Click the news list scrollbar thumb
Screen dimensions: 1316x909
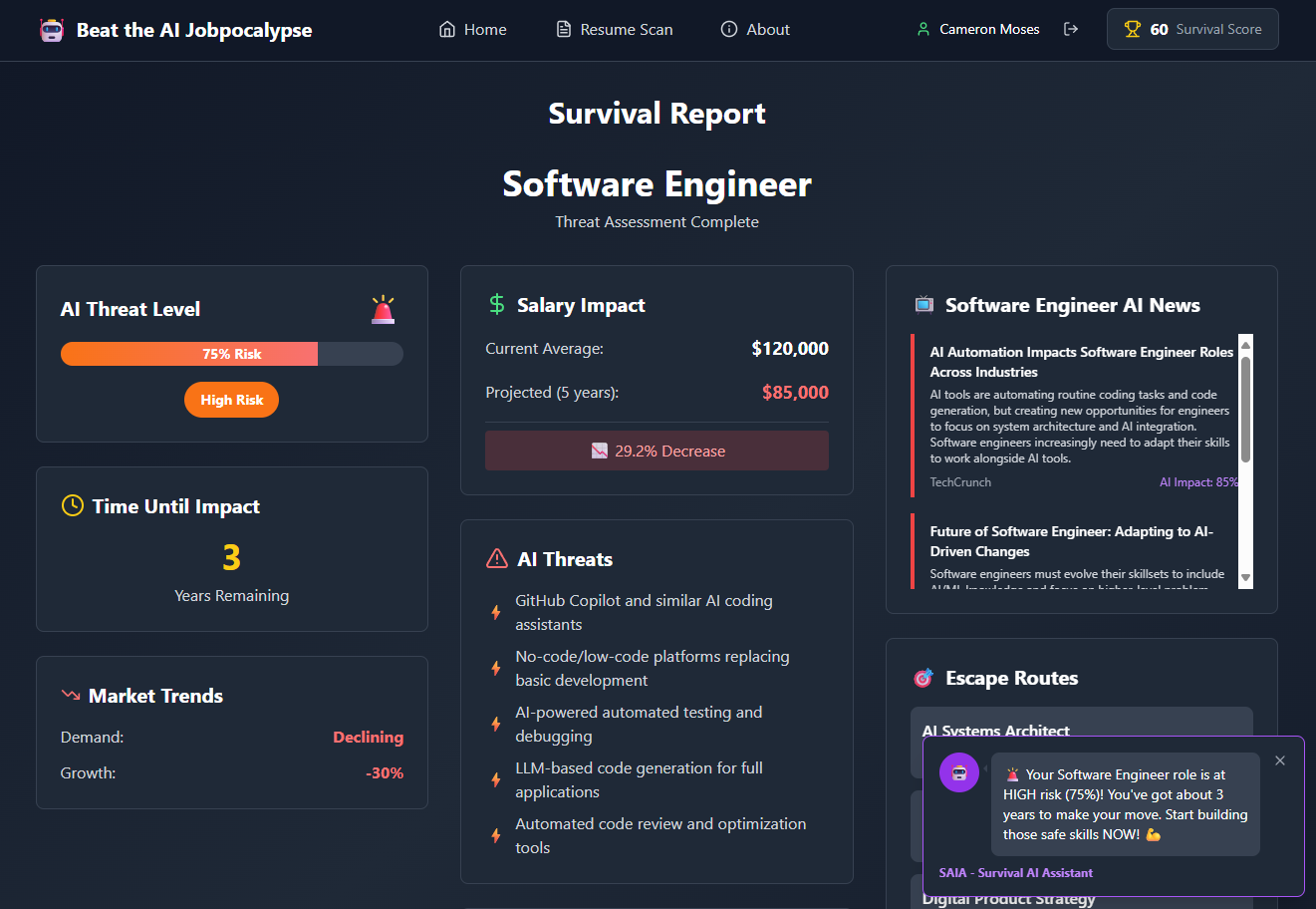pyautogui.click(x=1245, y=410)
